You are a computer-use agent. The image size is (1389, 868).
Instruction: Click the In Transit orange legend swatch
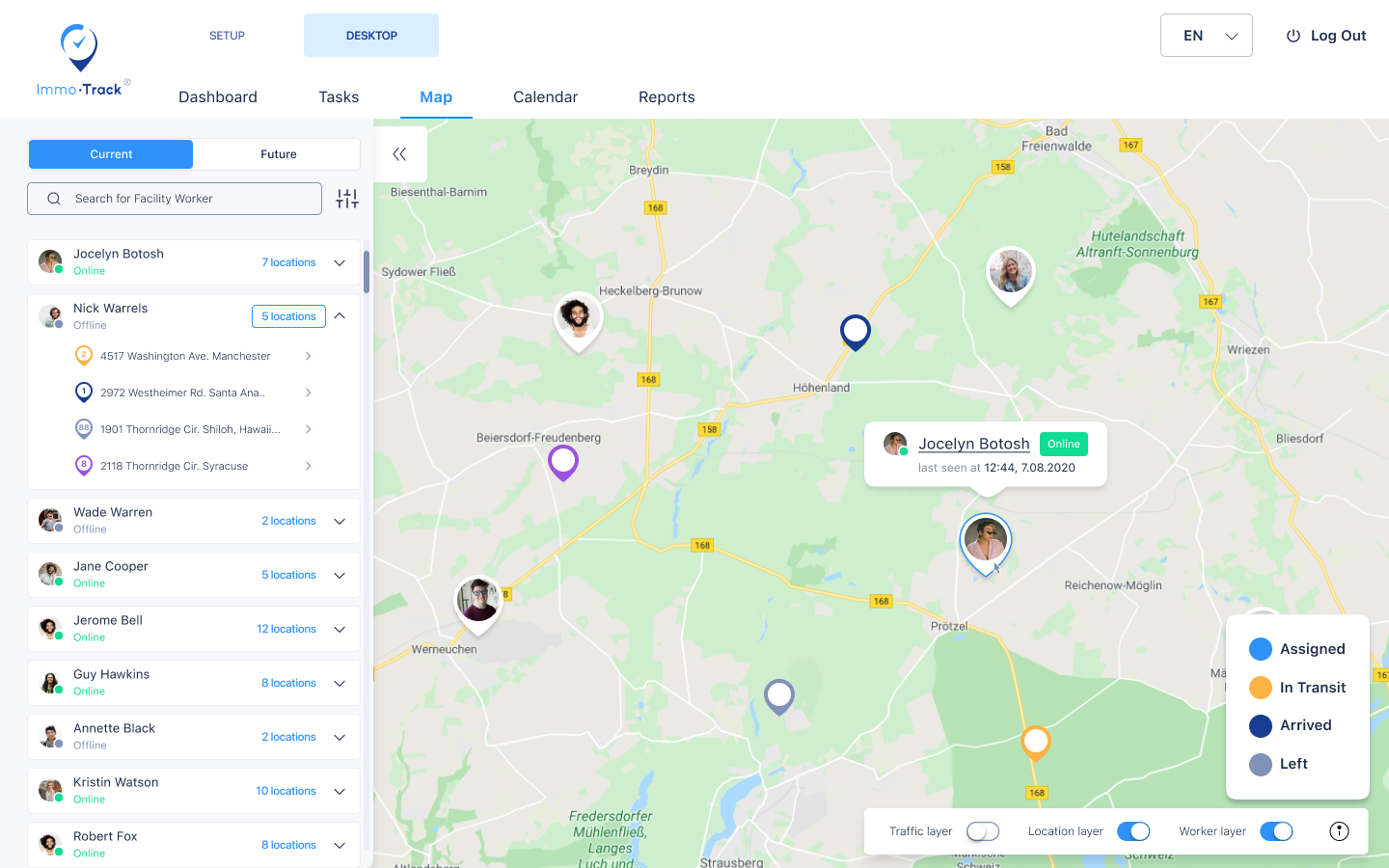(1261, 688)
